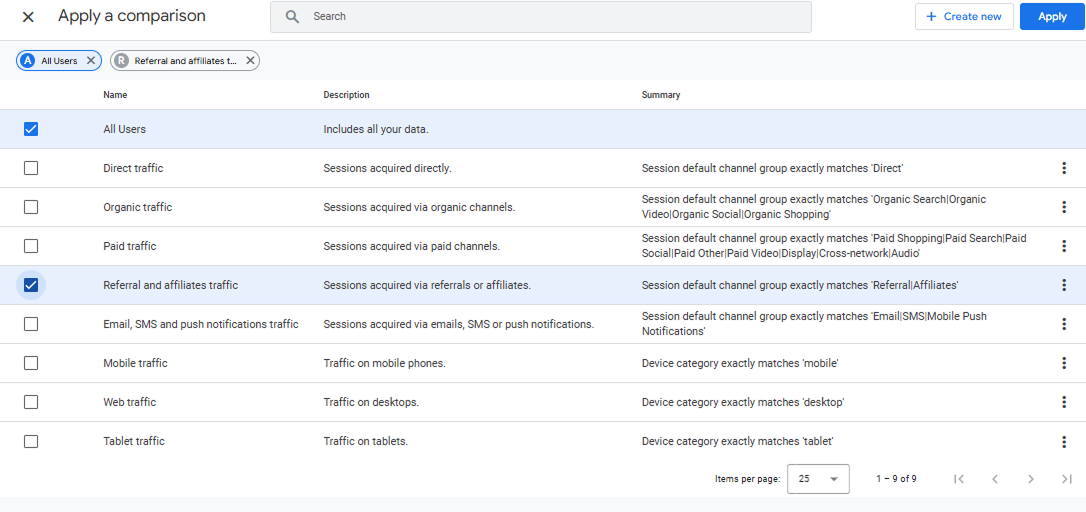Check the Direct traffic checkbox
The height and width of the screenshot is (512, 1086).
point(31,168)
